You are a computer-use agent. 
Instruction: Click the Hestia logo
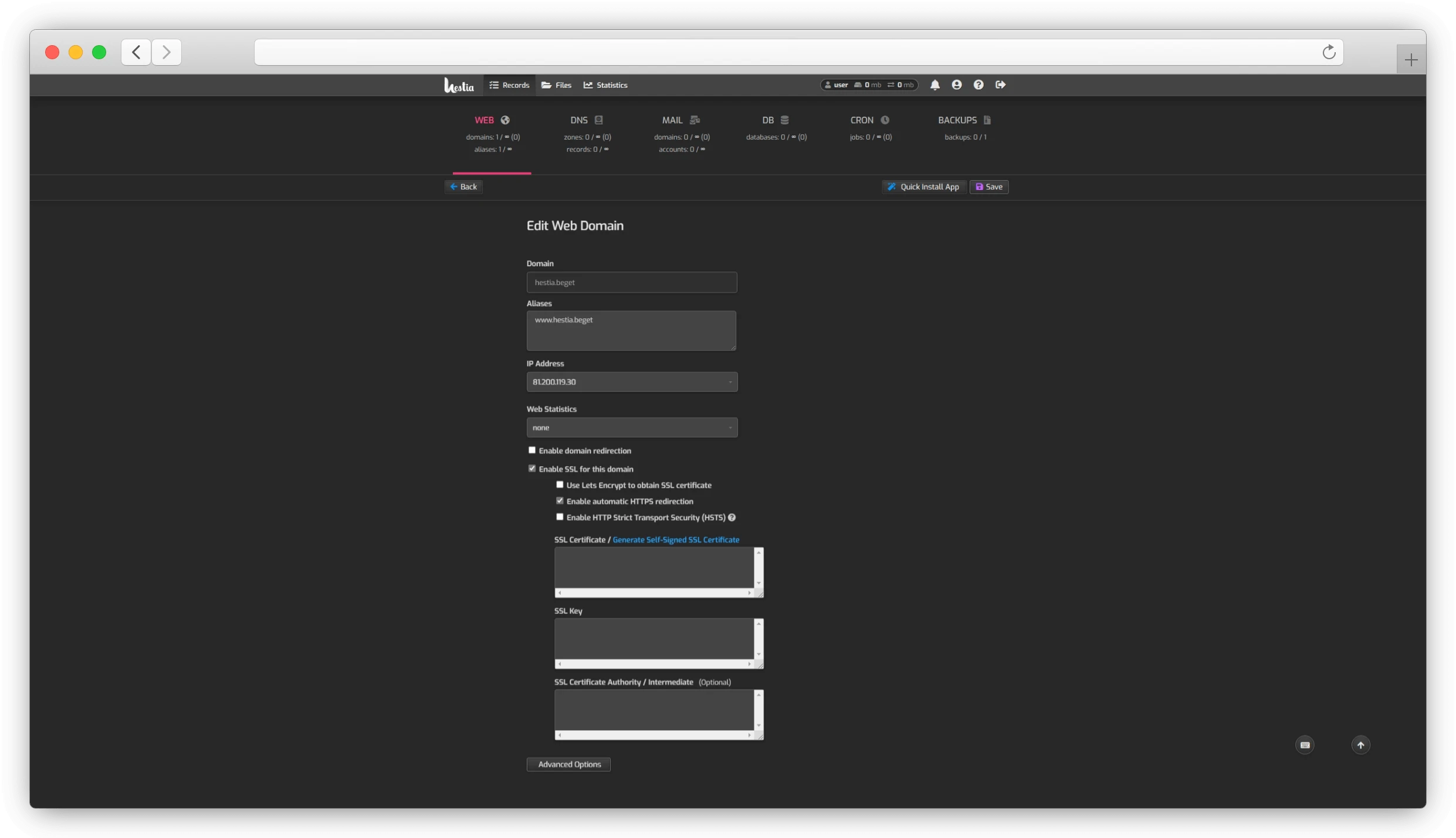pyautogui.click(x=459, y=84)
